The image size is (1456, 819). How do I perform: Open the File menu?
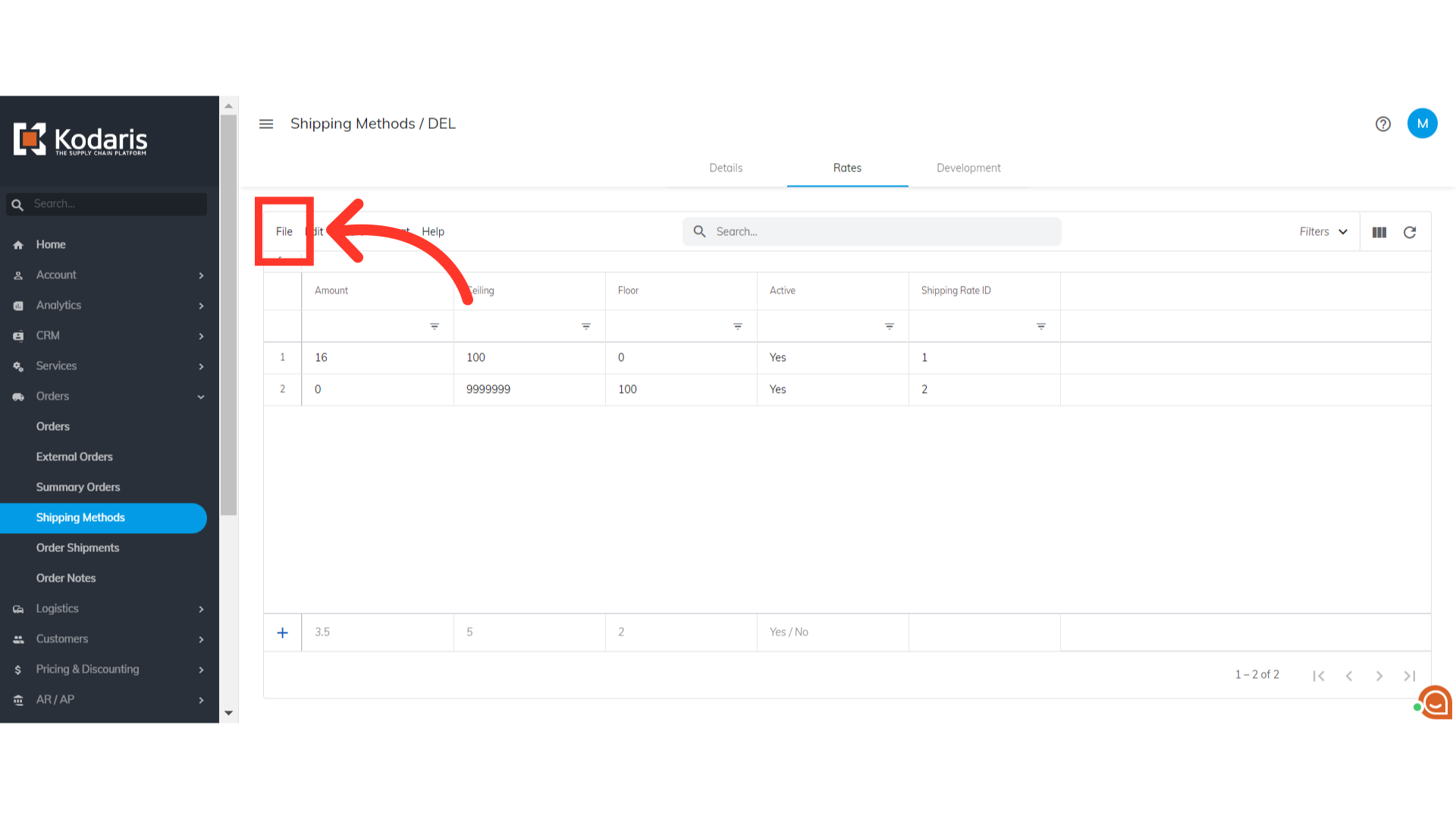284,231
